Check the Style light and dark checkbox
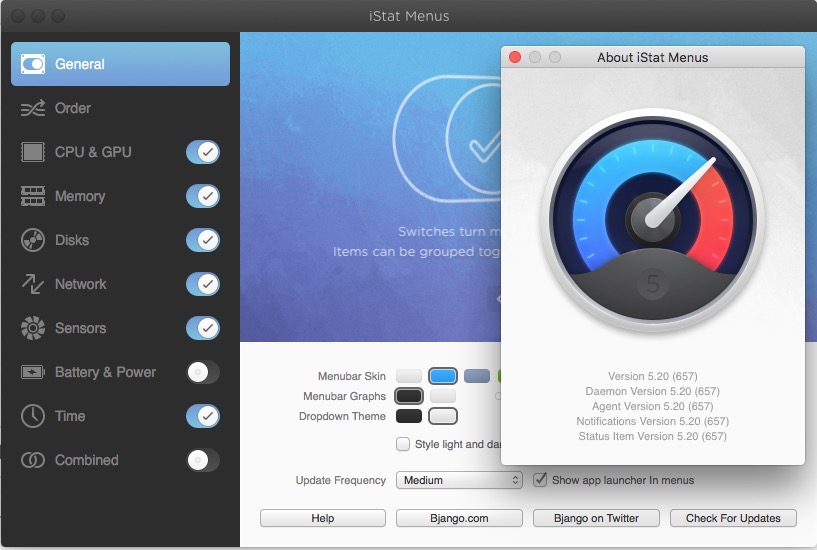Image resolution: width=817 pixels, height=550 pixels. click(403, 444)
